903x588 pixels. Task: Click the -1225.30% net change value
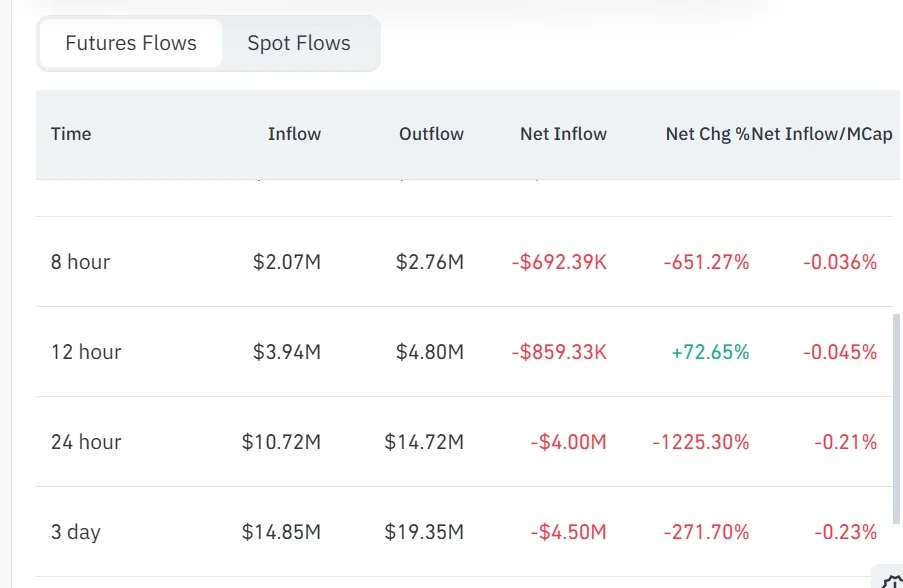(x=701, y=442)
